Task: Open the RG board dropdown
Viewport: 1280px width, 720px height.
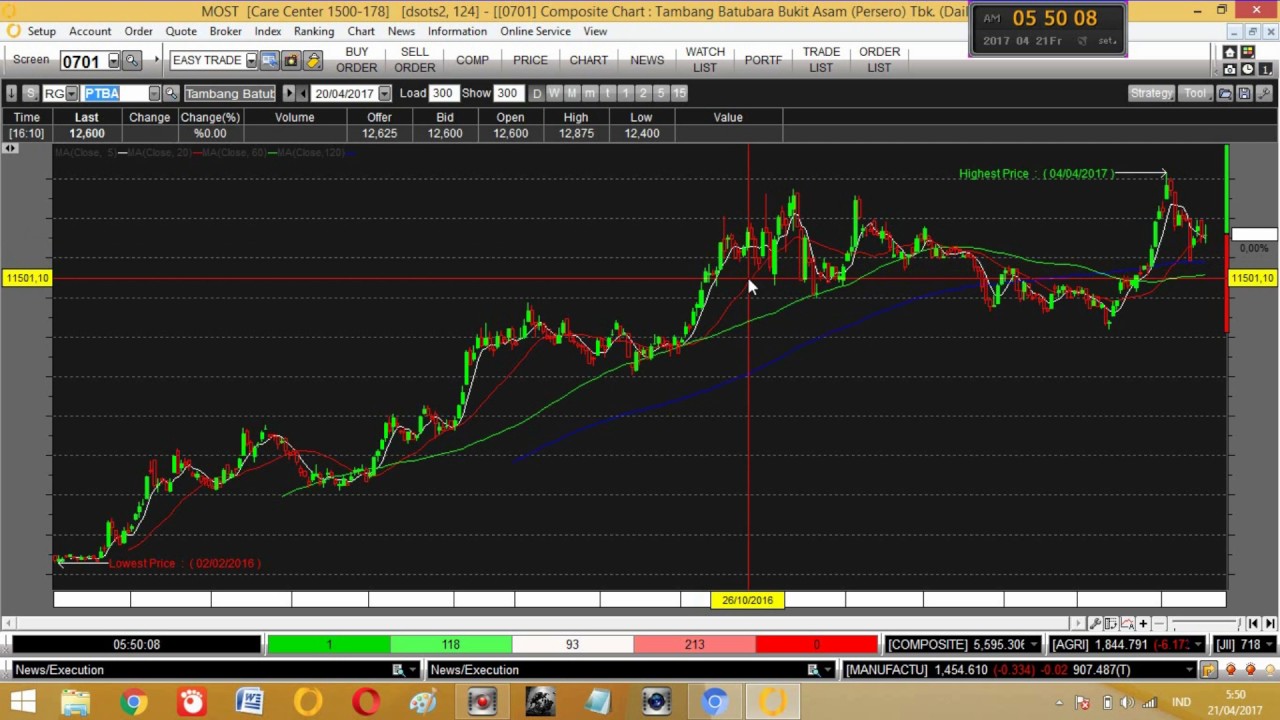Action: [x=71, y=93]
